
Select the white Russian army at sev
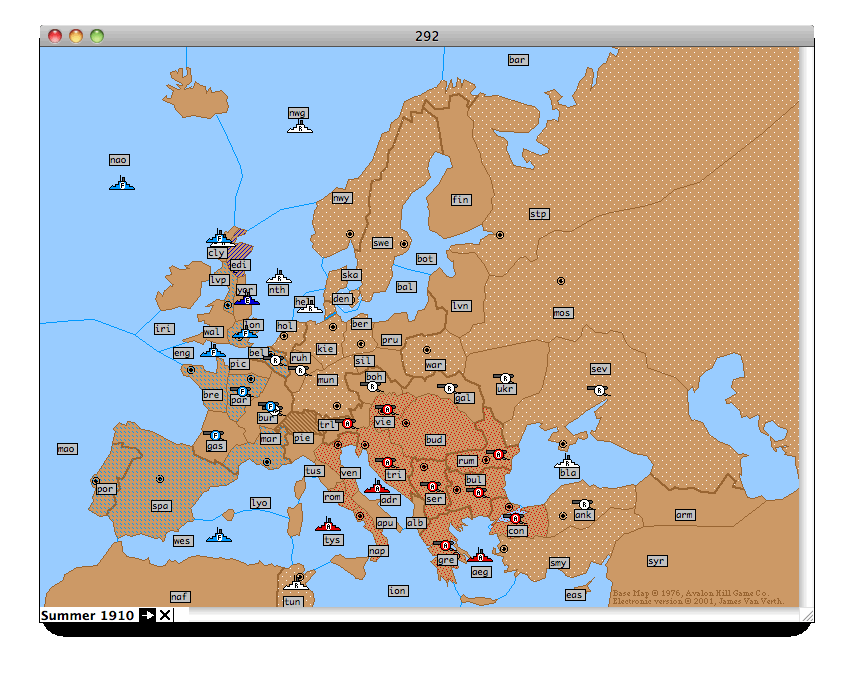click(x=598, y=390)
